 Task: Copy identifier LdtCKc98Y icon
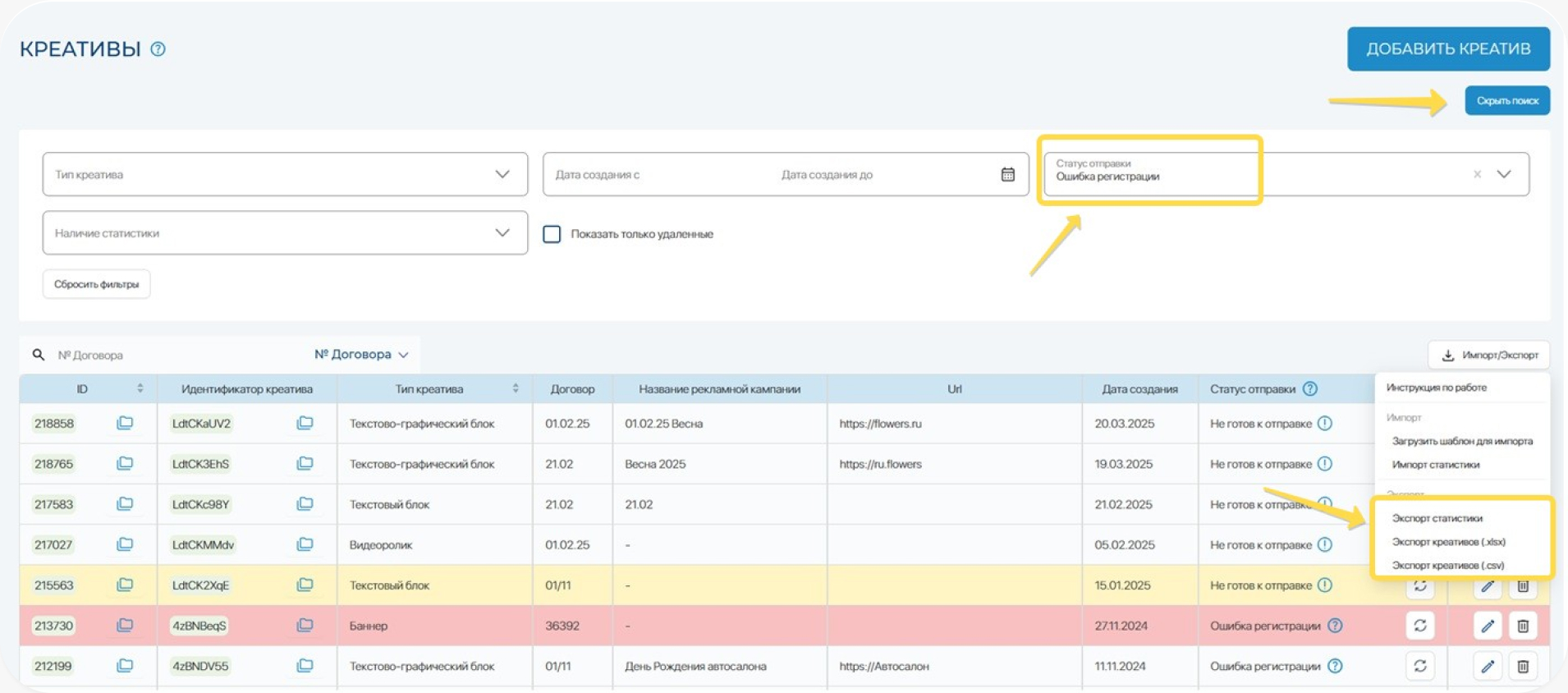click(305, 503)
